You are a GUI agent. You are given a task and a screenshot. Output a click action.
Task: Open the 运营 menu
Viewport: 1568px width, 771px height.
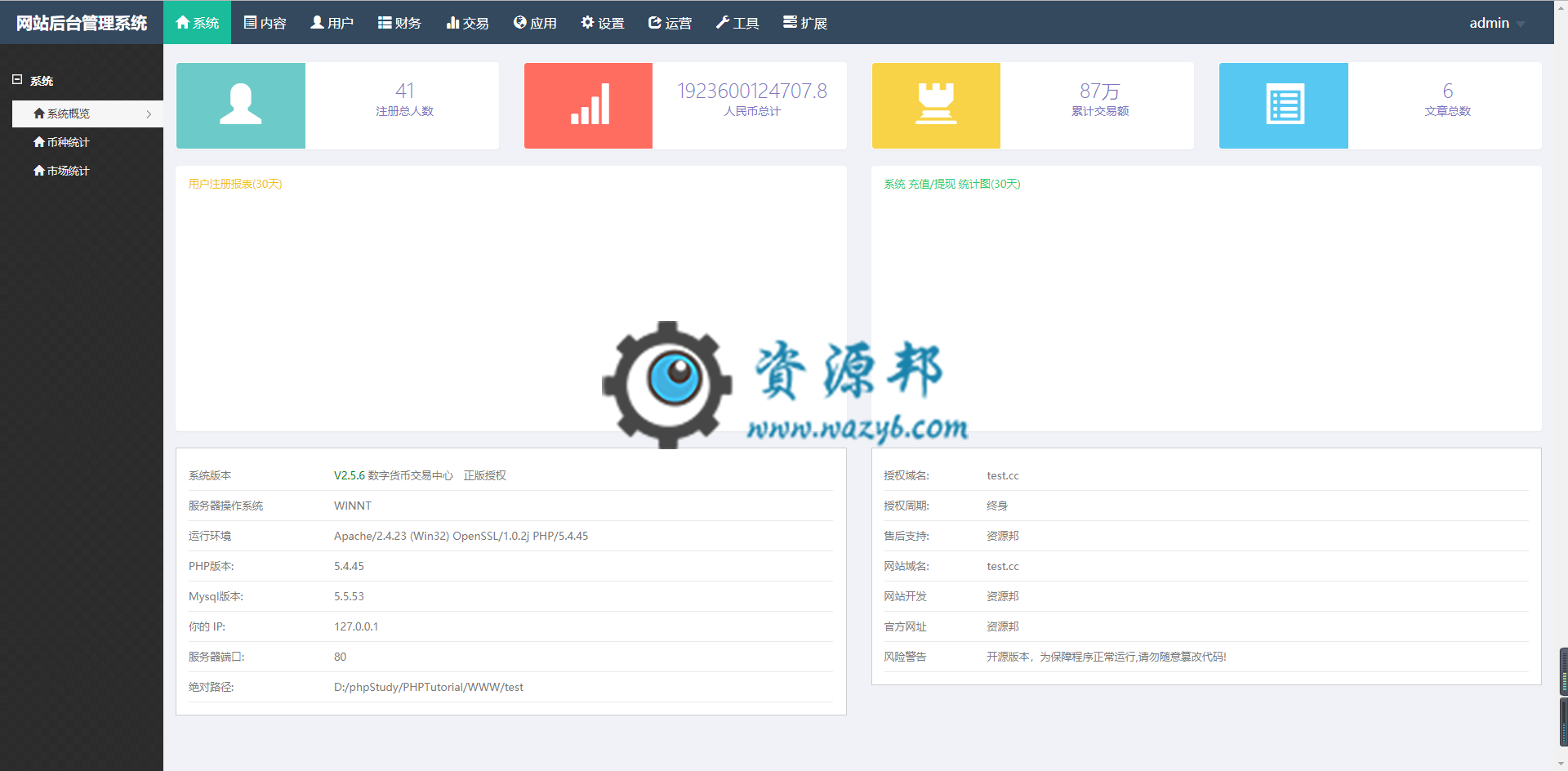(670, 23)
